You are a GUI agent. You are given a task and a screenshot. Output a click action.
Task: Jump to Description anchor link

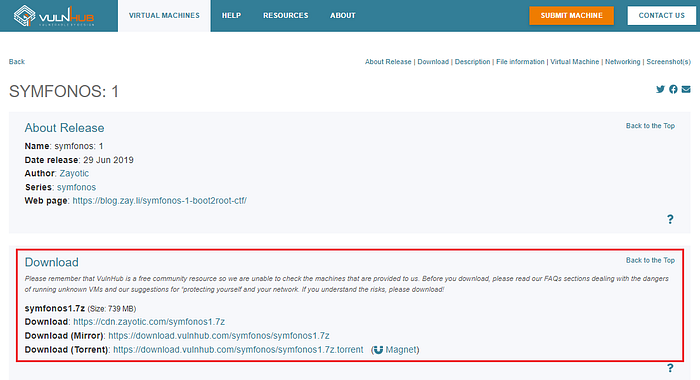click(x=472, y=62)
